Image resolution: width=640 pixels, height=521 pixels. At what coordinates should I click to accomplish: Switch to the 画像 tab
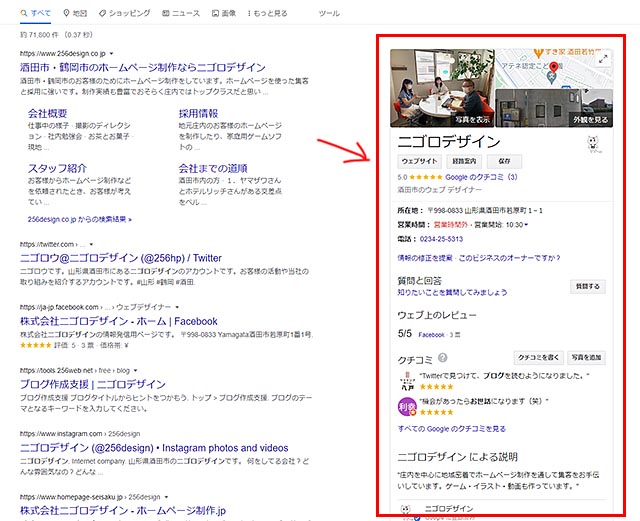point(224,13)
